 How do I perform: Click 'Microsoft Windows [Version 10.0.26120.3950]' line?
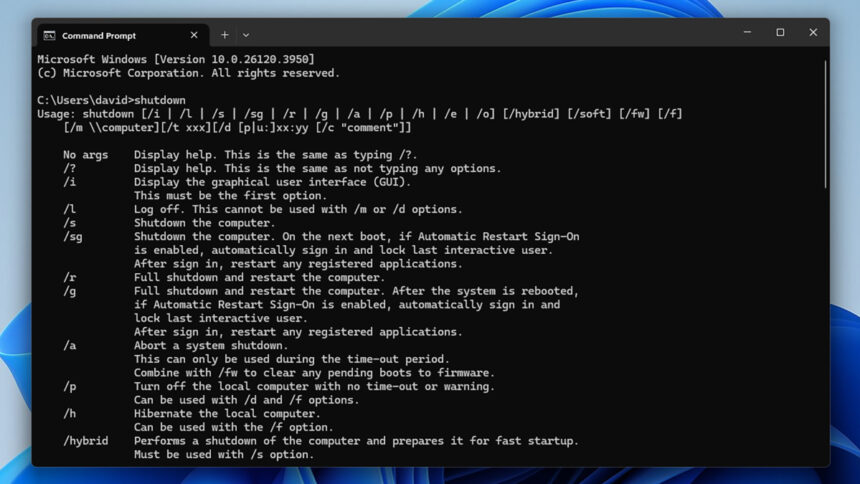(176, 59)
